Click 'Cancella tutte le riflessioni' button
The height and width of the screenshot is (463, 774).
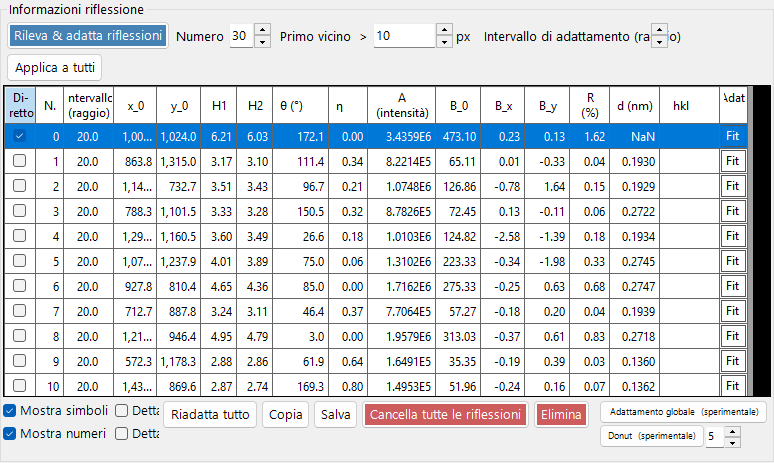pyautogui.click(x=445, y=415)
